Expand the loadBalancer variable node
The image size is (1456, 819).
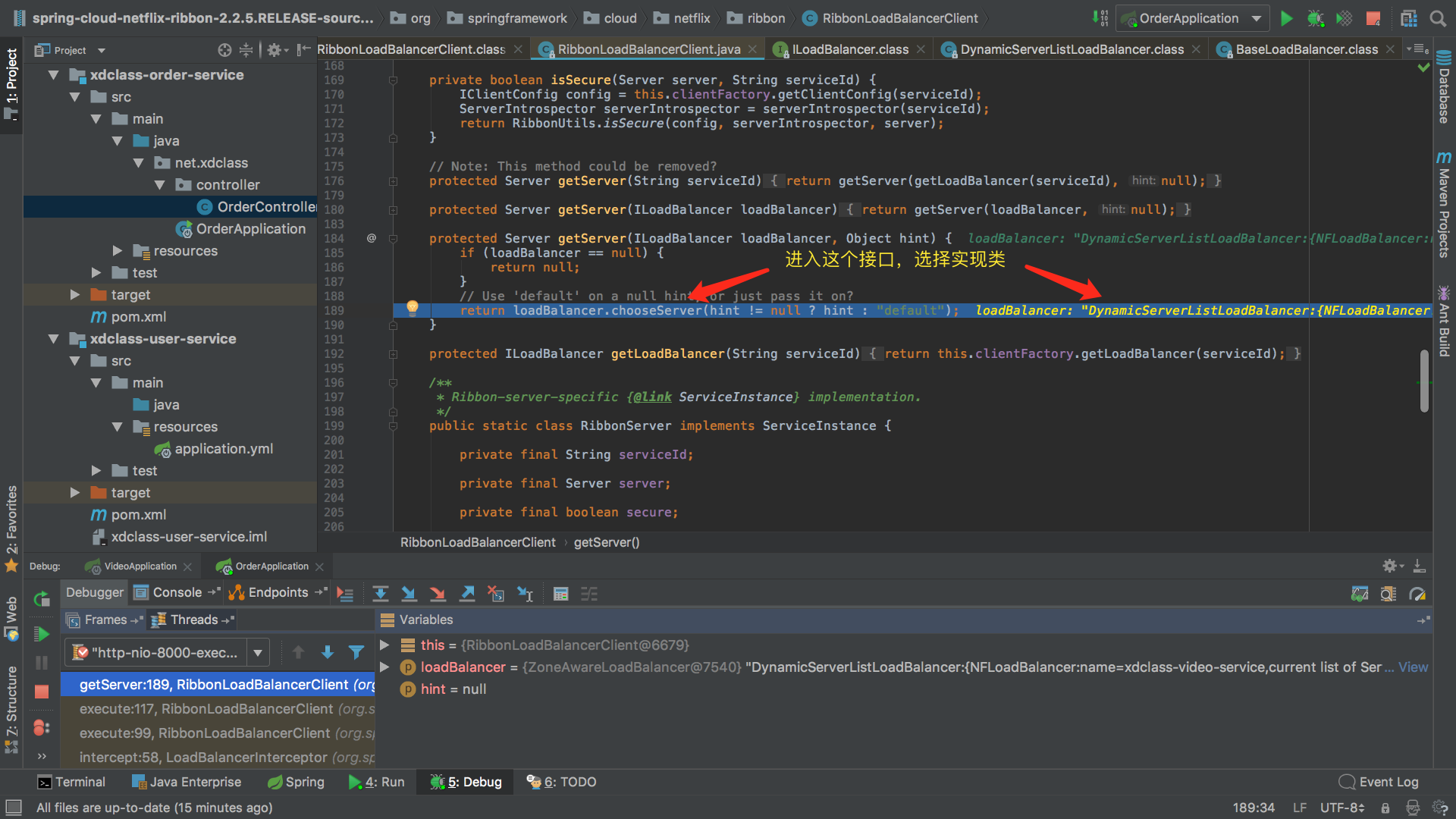click(384, 667)
